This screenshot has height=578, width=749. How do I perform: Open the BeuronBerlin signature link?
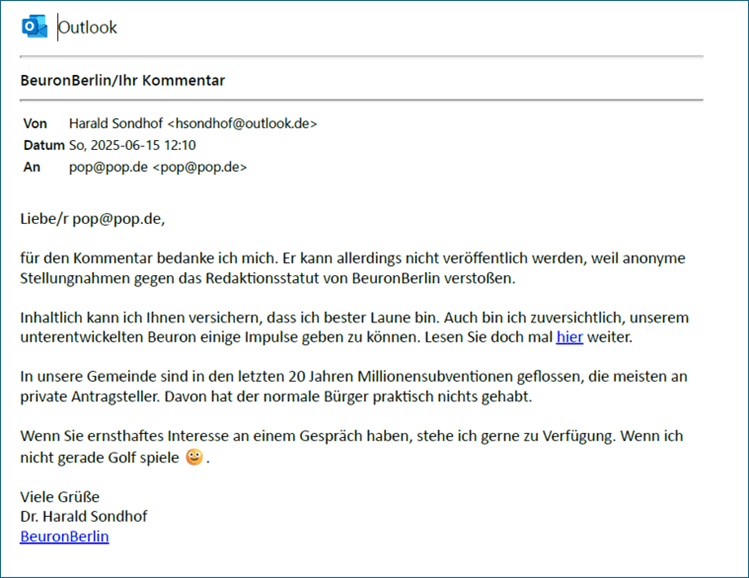tap(64, 536)
